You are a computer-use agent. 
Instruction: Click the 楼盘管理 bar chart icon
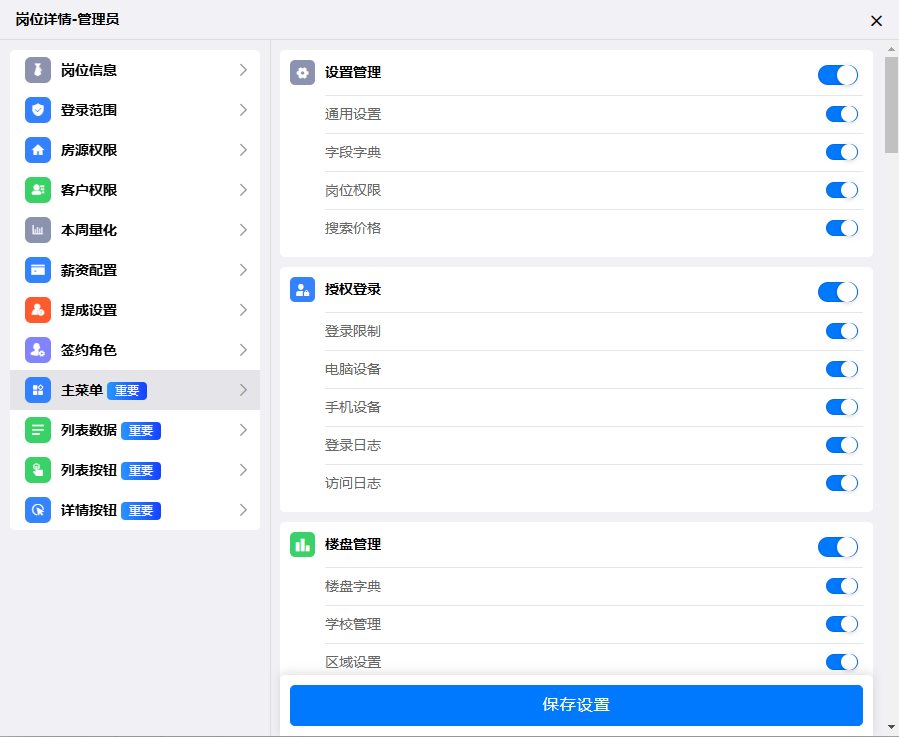(x=302, y=545)
